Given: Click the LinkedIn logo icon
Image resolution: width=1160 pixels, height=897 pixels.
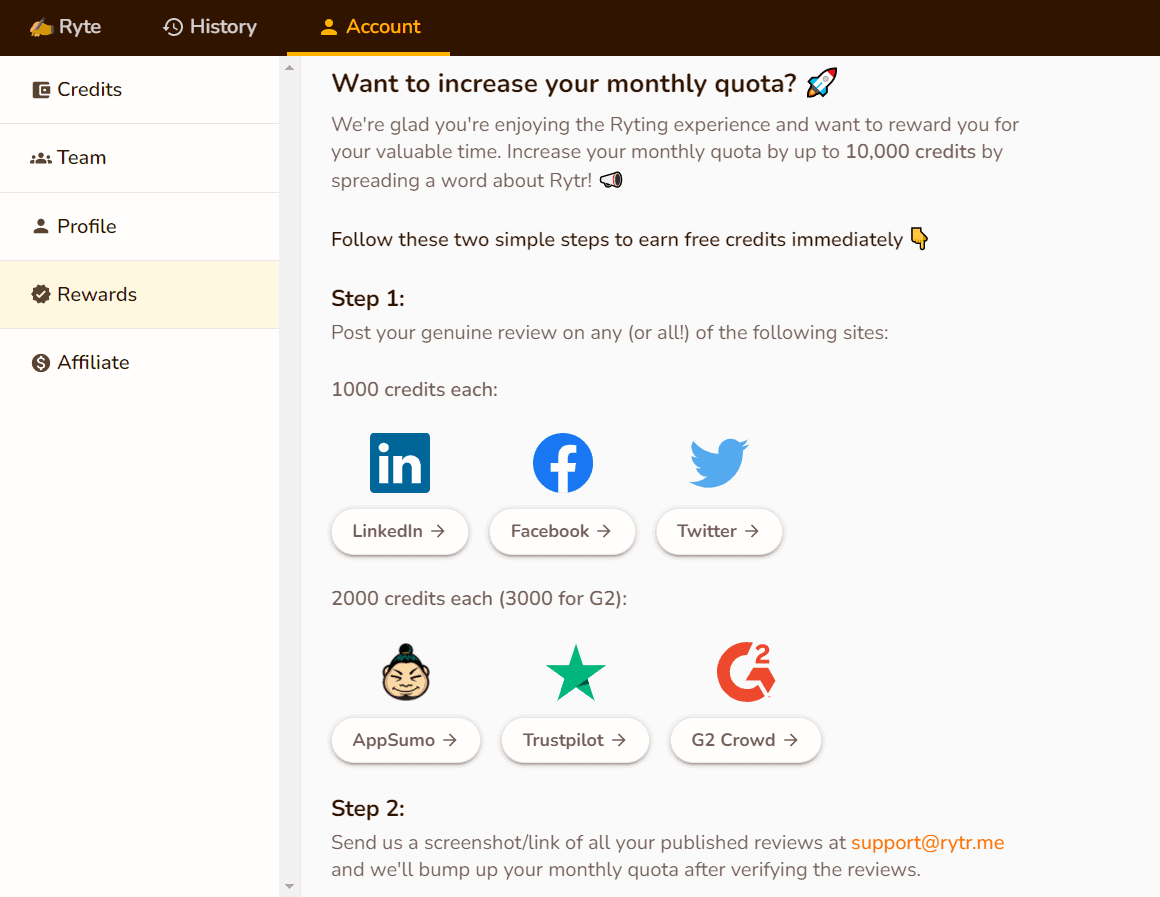Looking at the screenshot, I should point(400,463).
